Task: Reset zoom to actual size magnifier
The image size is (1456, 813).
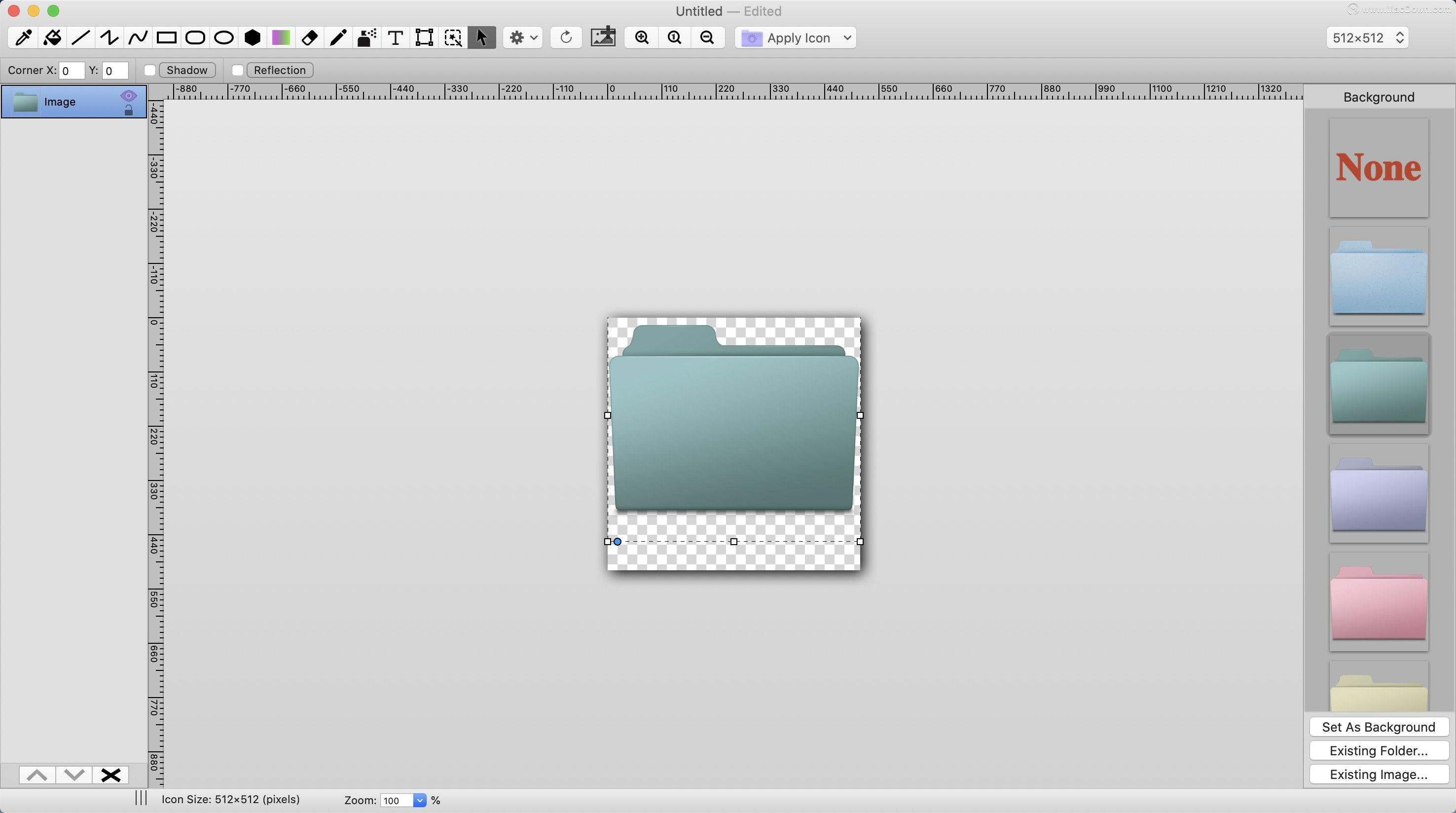Action: 674,38
